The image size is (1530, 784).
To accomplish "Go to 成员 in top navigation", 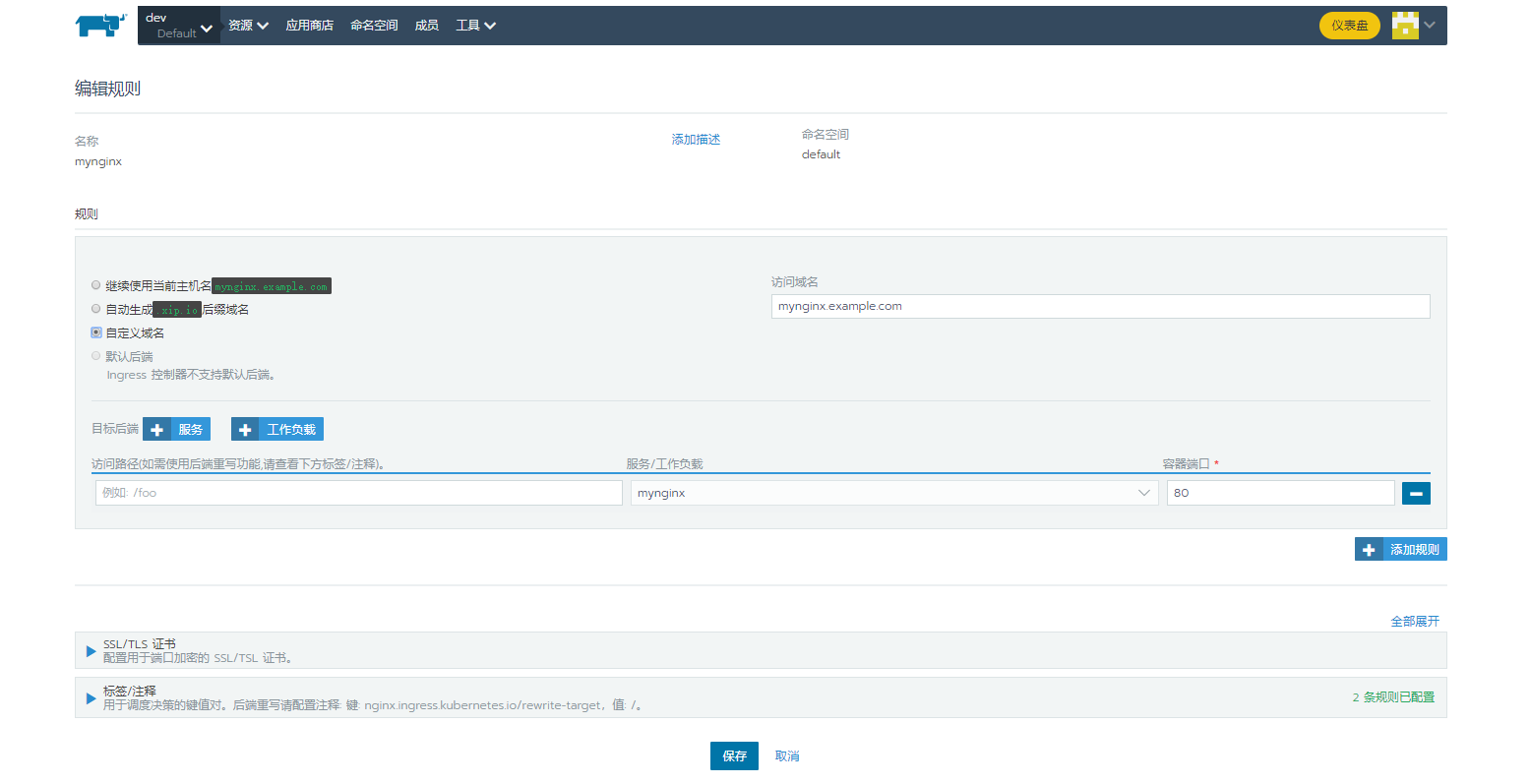I will (426, 26).
